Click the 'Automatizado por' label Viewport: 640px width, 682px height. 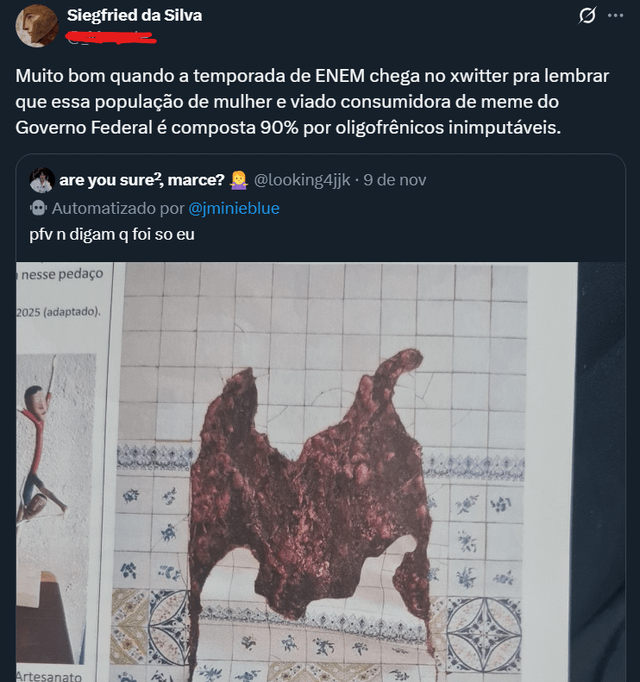(118, 208)
